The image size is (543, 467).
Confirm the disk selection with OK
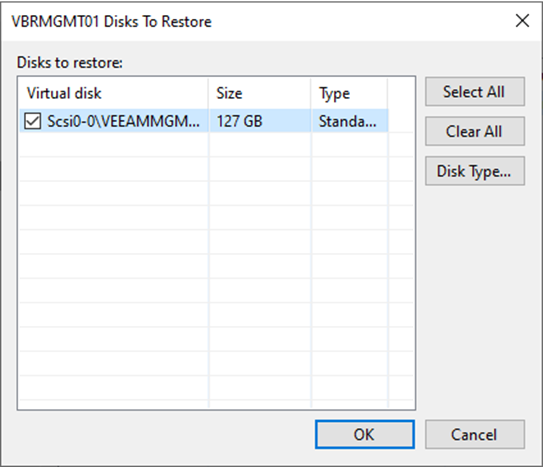coord(365,434)
